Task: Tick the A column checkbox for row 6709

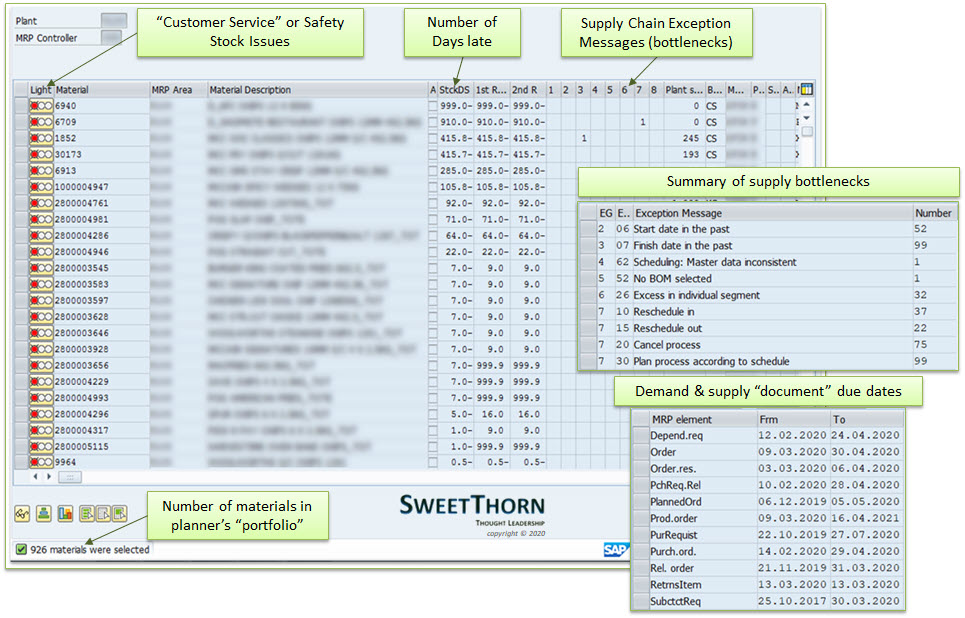Action: pyautogui.click(x=433, y=122)
